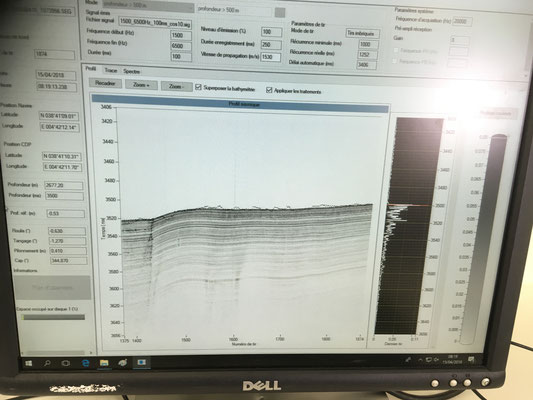Click small gray square button beside profondeur field
The height and width of the screenshot is (400, 533).
click(x=280, y=13)
